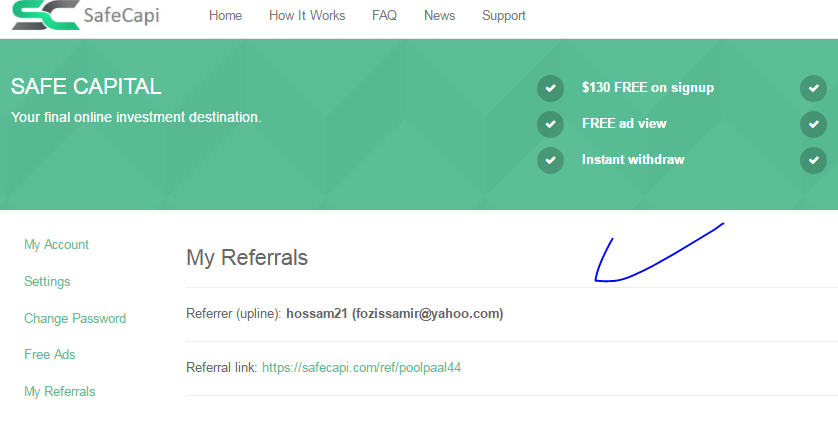Select News in the top navigation
Image resolution: width=838 pixels, height=436 pixels.
tap(439, 15)
